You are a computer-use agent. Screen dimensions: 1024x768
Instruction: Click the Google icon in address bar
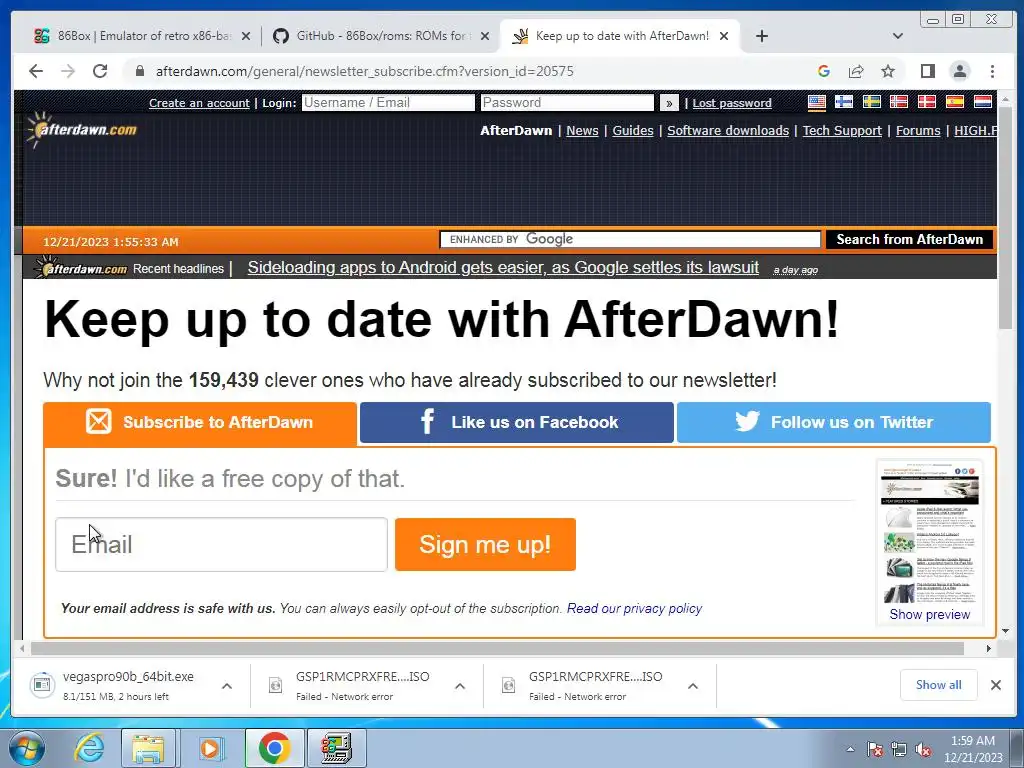[824, 71]
